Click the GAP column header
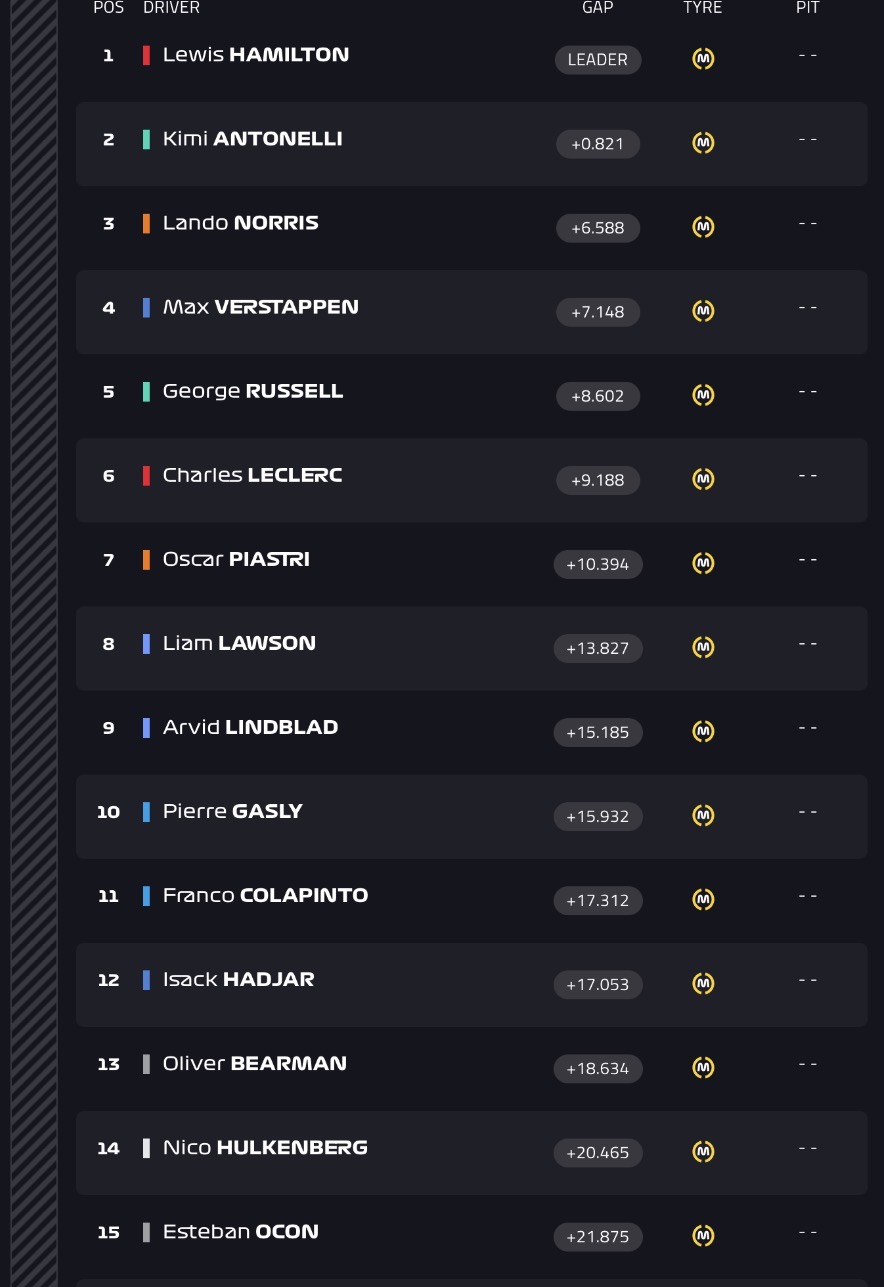The height and width of the screenshot is (1287, 884). pos(597,8)
